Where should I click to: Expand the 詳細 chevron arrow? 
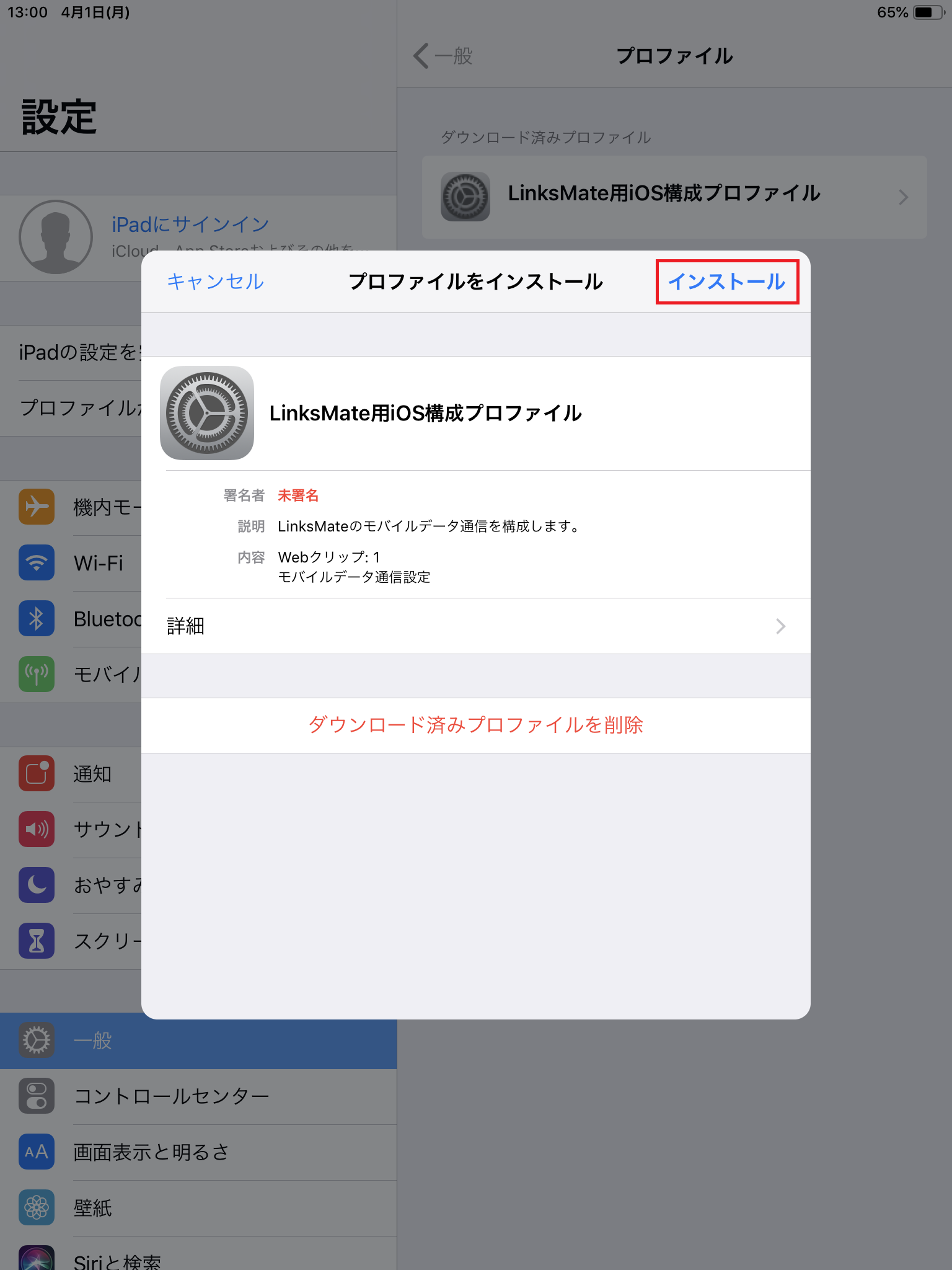[781, 626]
